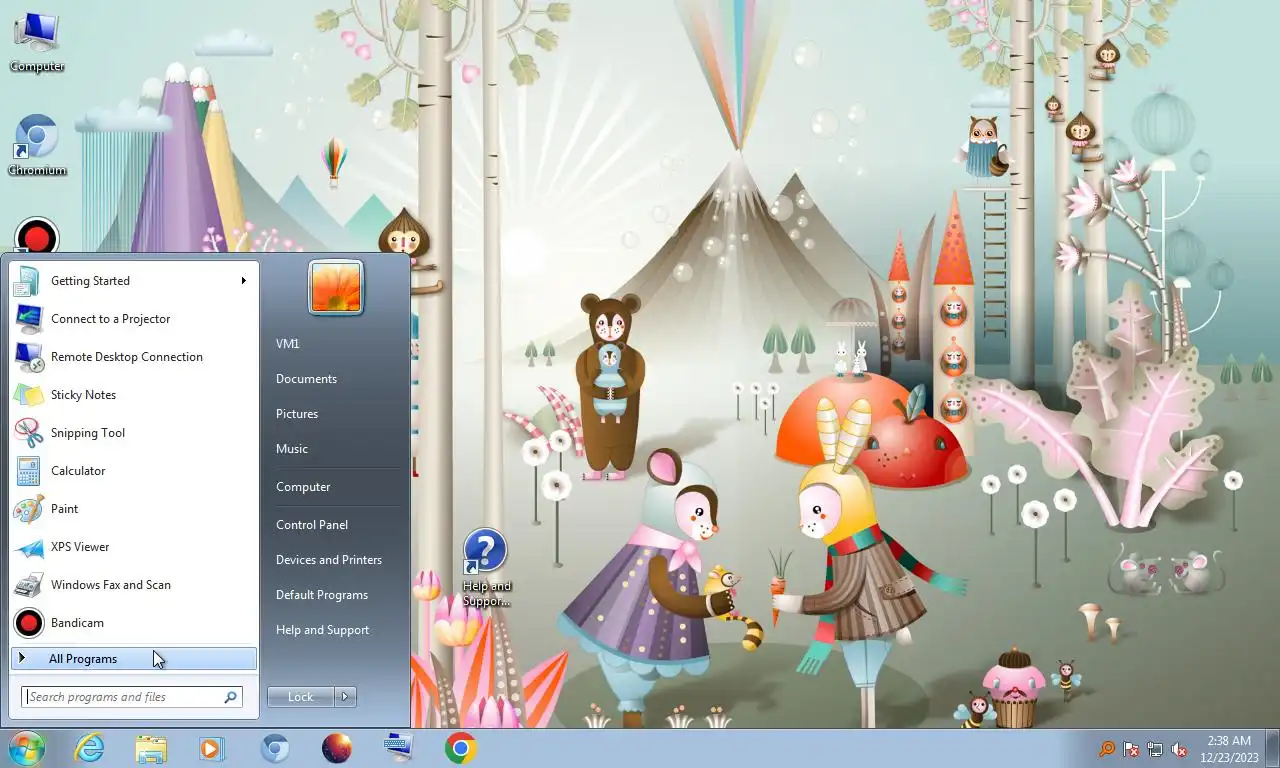
Task: Open the Computer desktop icon
Action: point(37,42)
